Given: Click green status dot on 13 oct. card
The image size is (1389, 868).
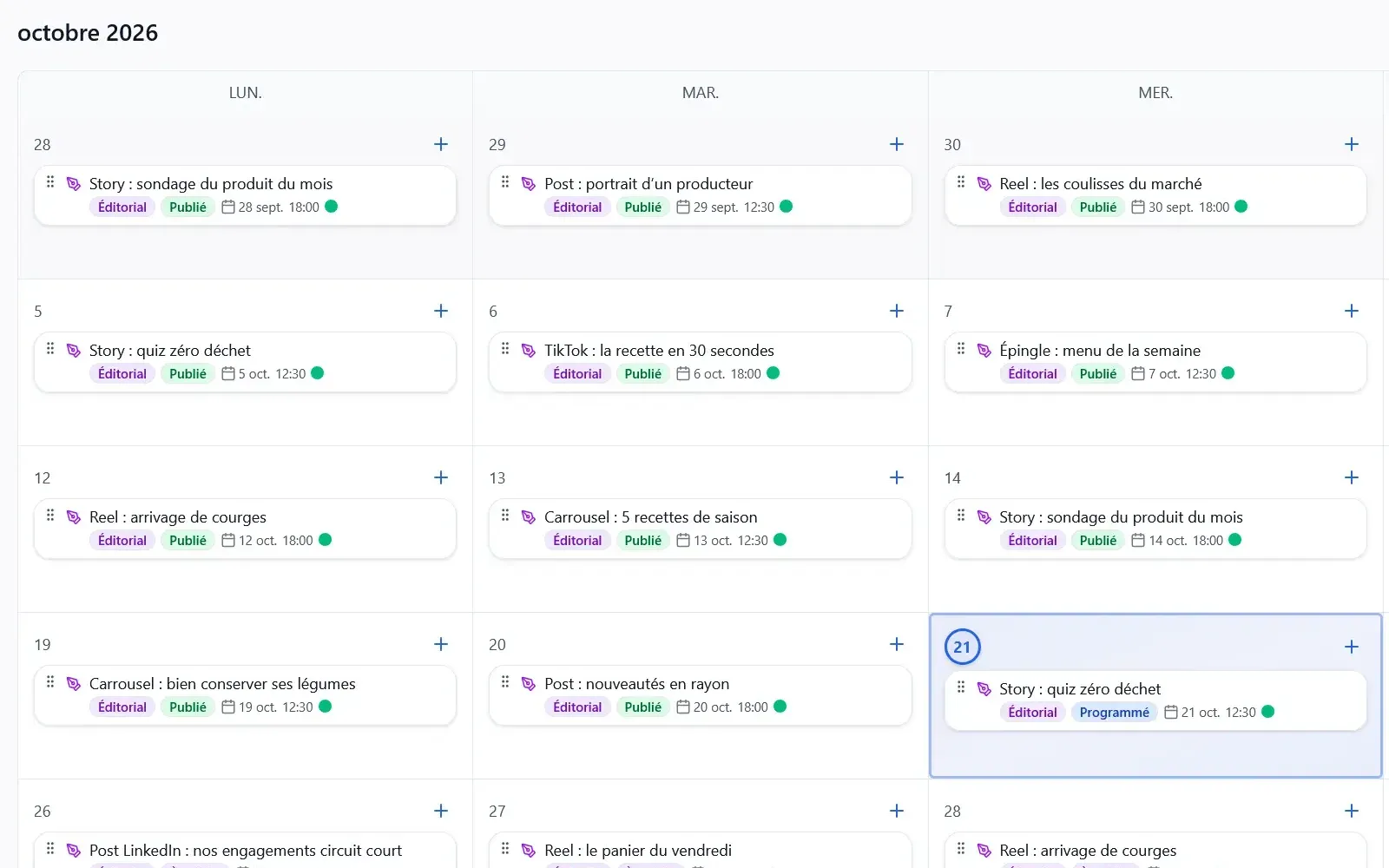Looking at the screenshot, I should tap(780, 540).
